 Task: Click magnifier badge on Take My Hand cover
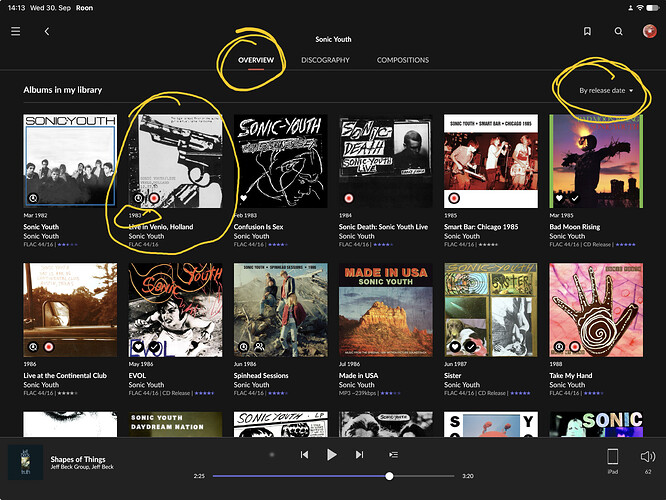[x=559, y=347]
